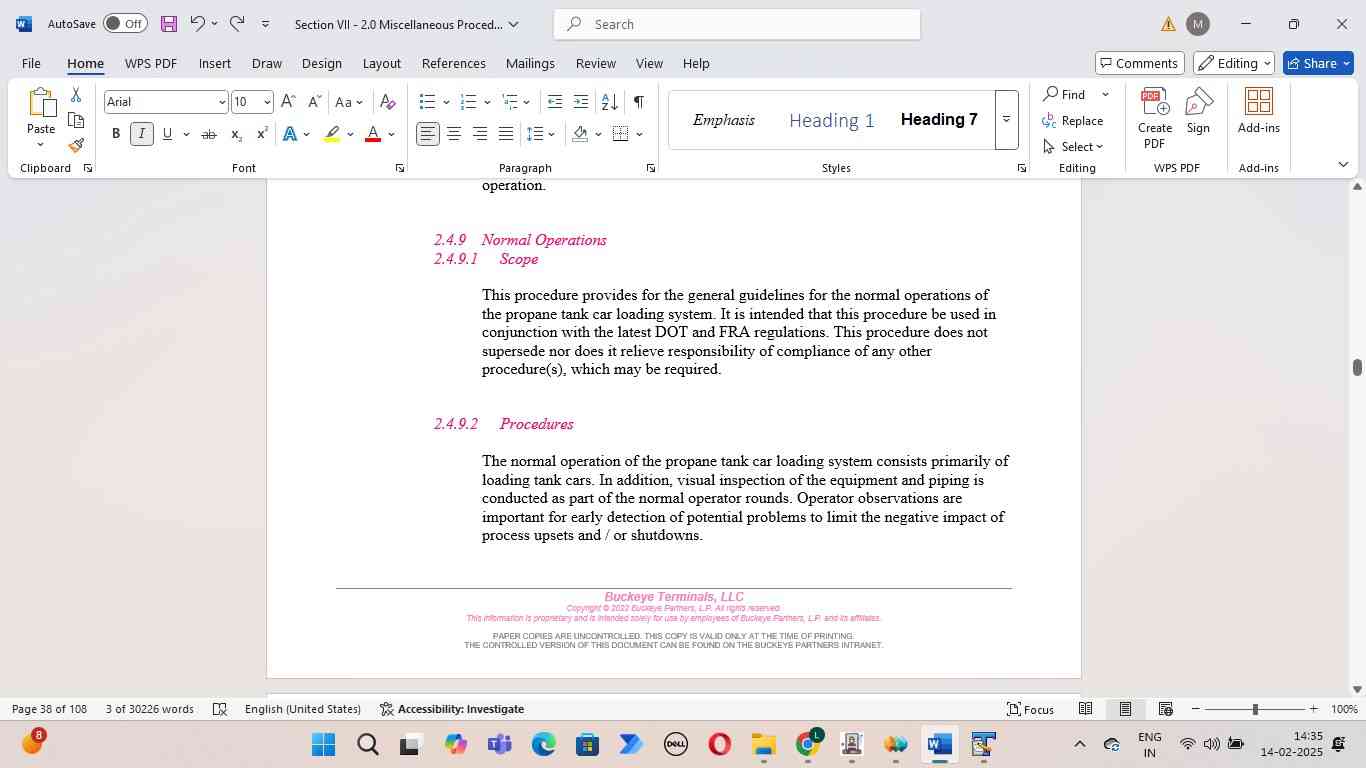
Task: Zoom in with the plus button
Action: coord(1314,709)
